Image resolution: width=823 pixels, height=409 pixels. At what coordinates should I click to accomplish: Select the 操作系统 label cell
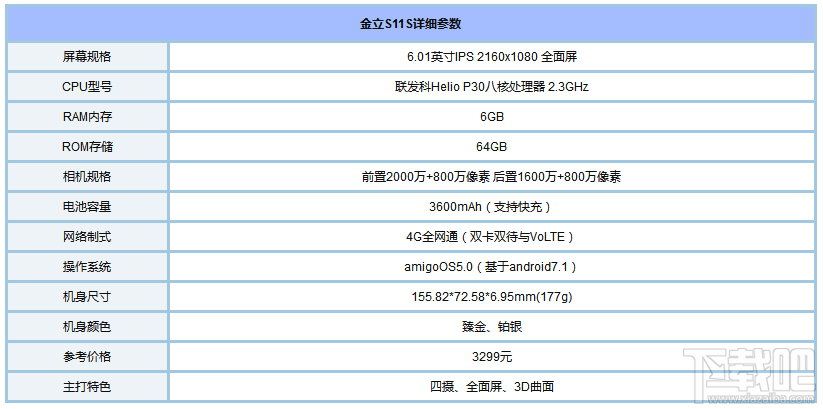point(87,267)
